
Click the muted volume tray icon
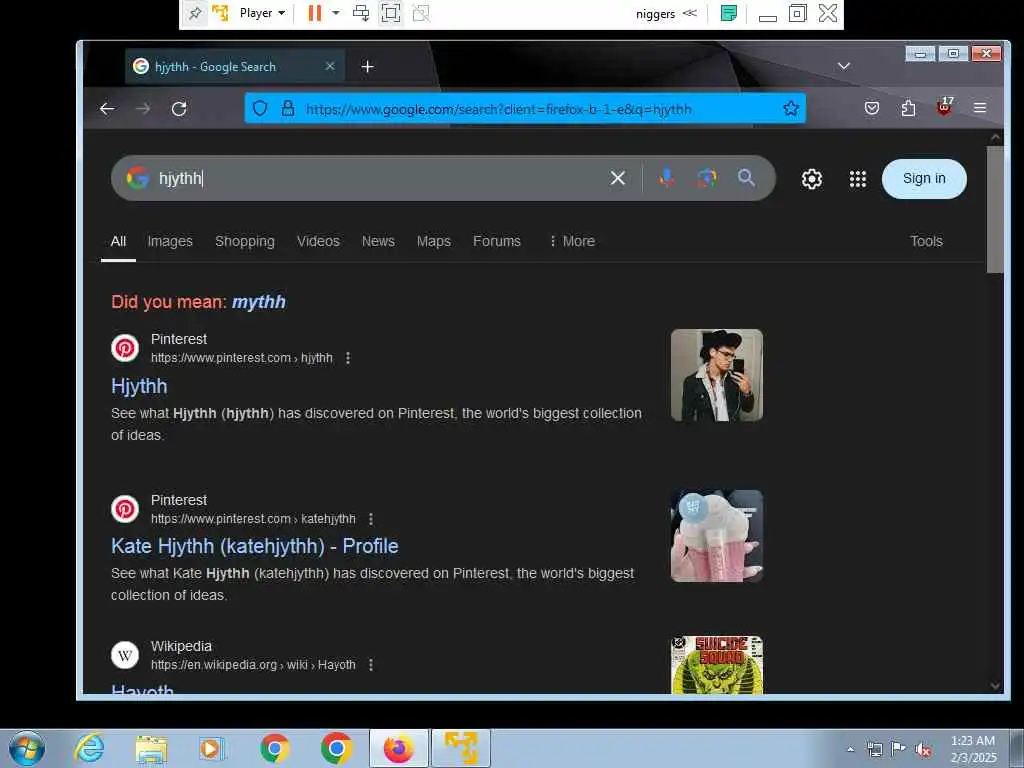coord(923,750)
